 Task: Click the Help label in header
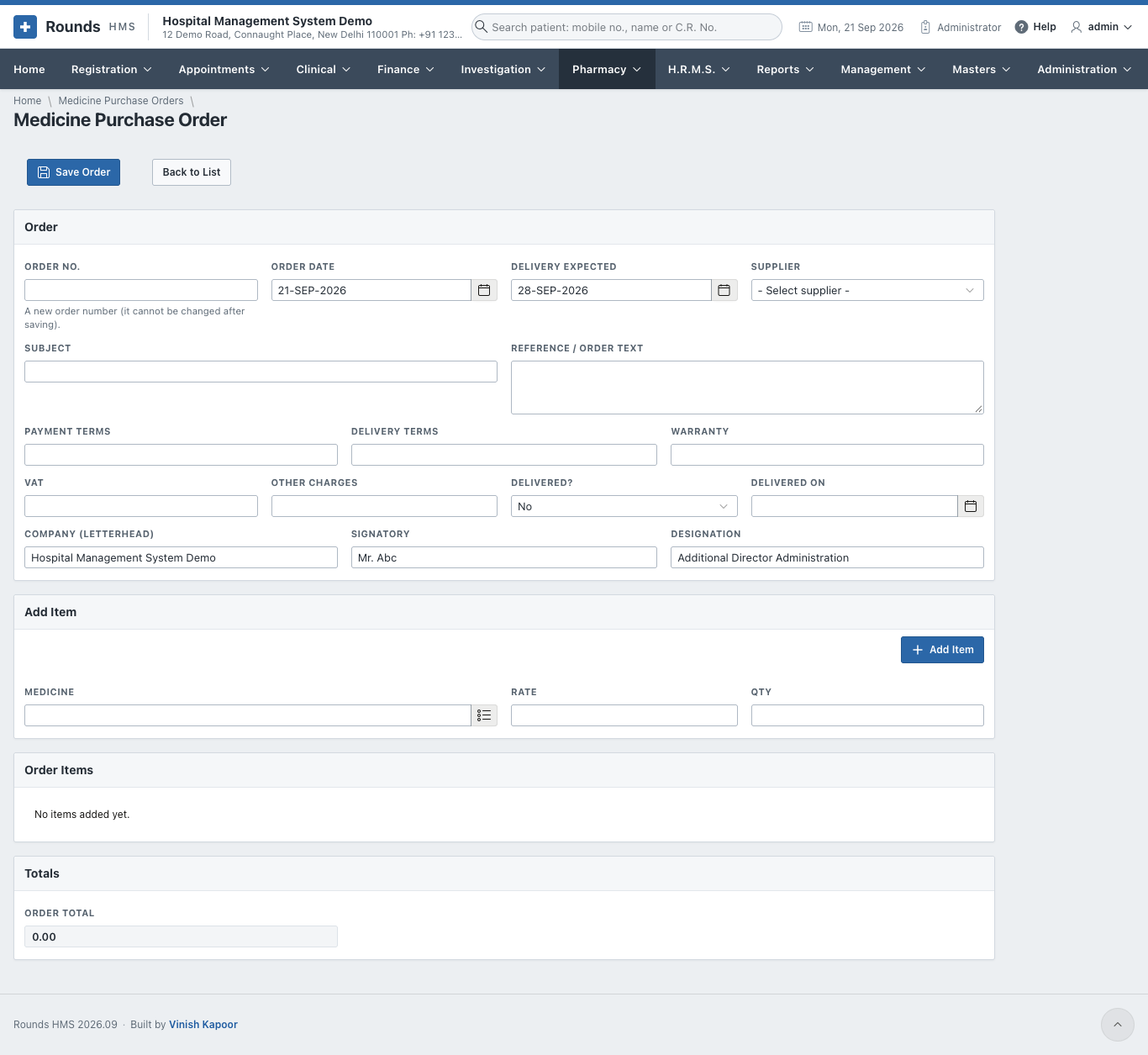1045,27
